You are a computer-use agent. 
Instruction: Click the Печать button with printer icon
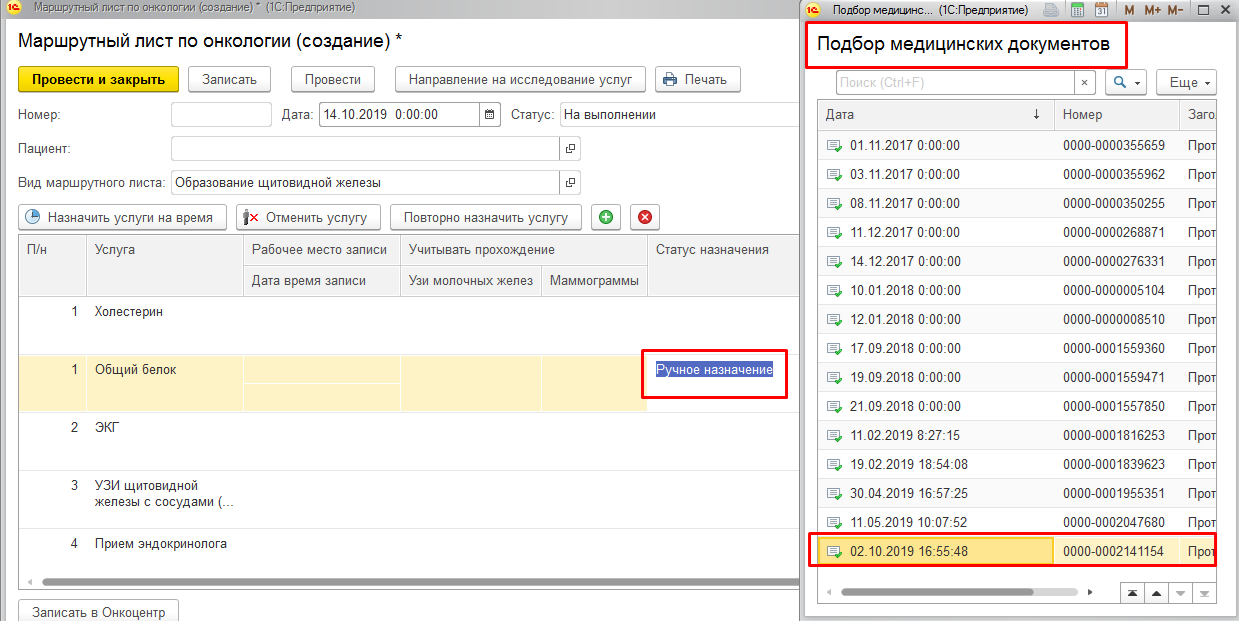(x=697, y=79)
